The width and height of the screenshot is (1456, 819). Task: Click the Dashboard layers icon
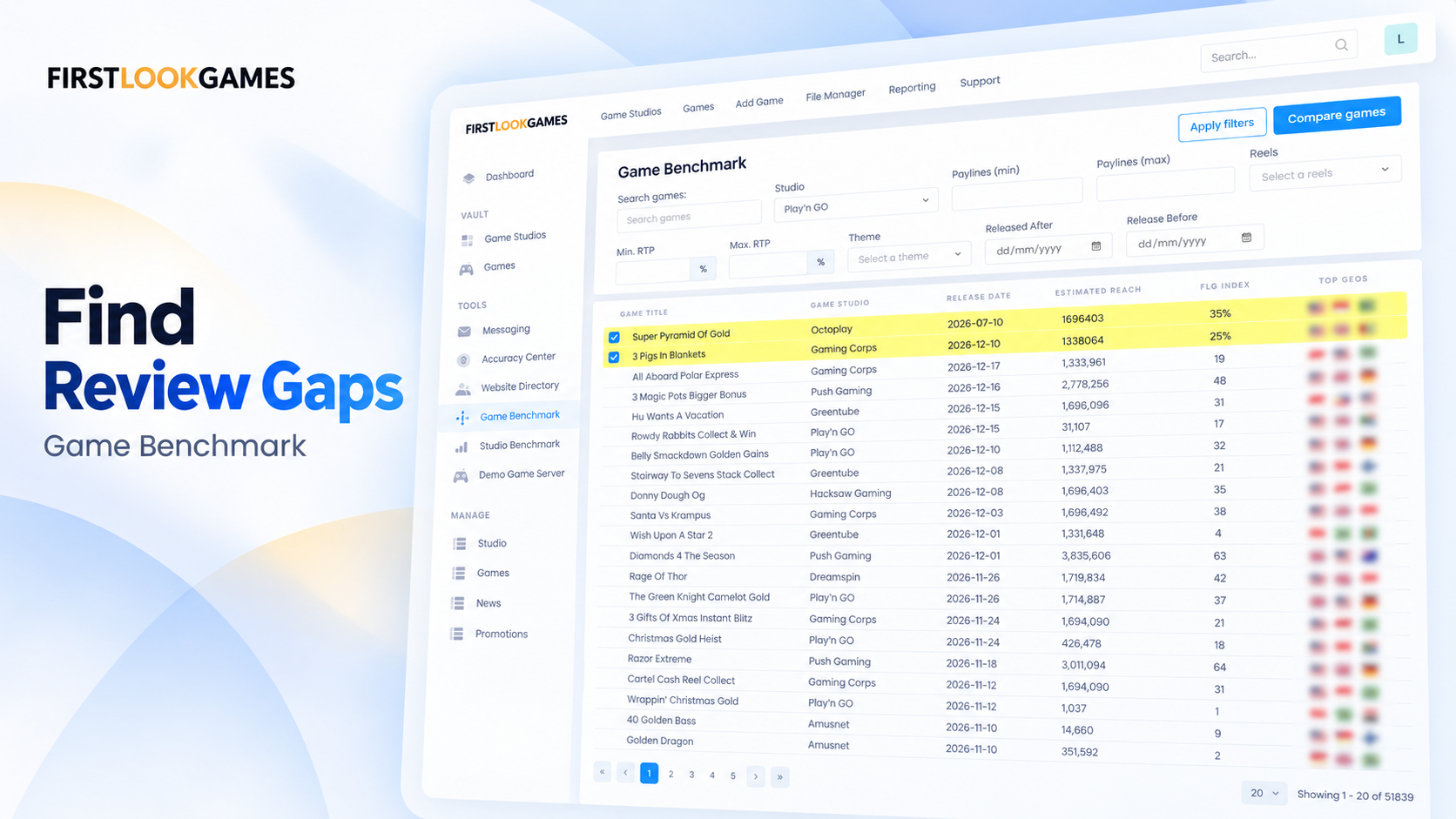(468, 178)
